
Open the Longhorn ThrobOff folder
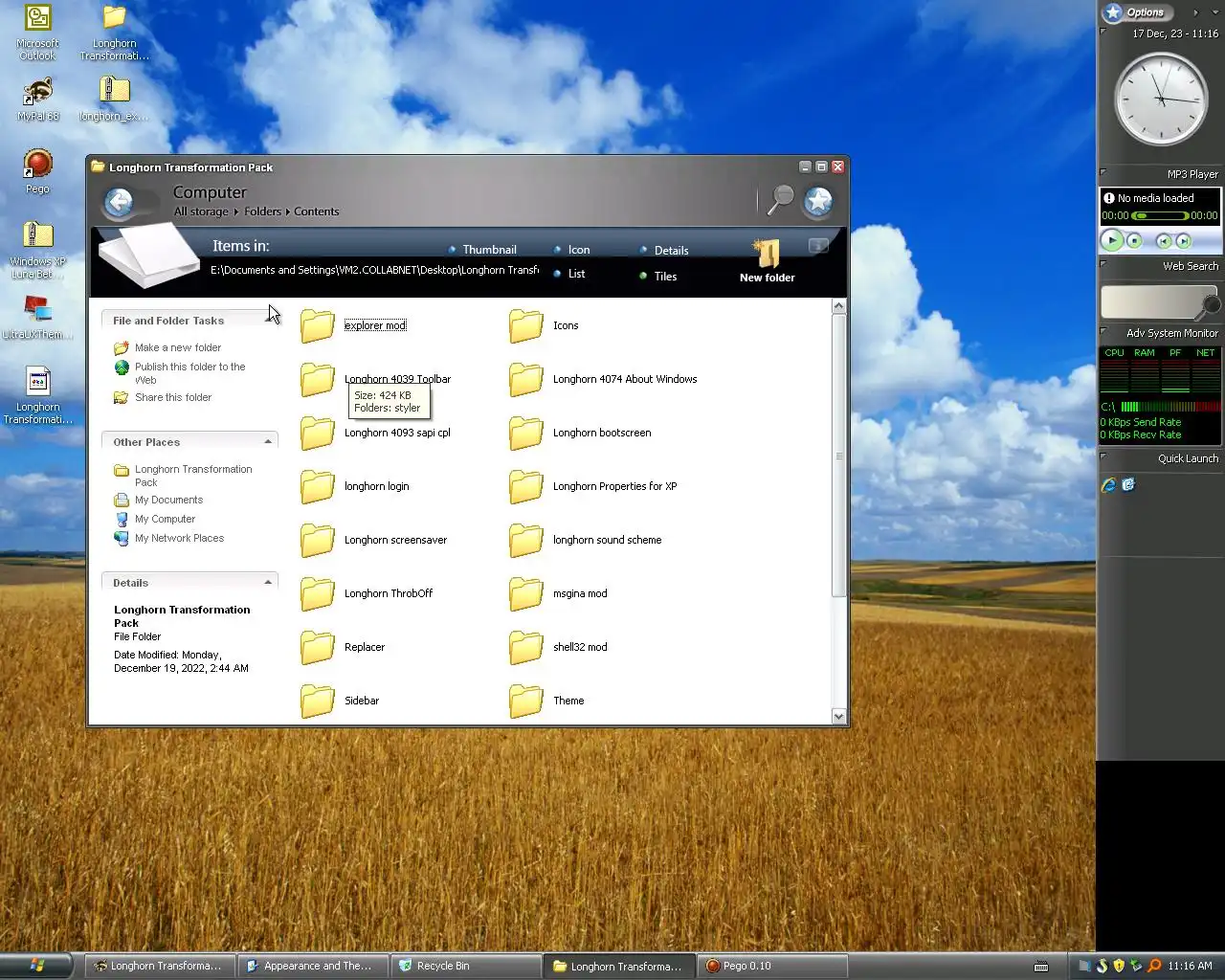click(367, 593)
